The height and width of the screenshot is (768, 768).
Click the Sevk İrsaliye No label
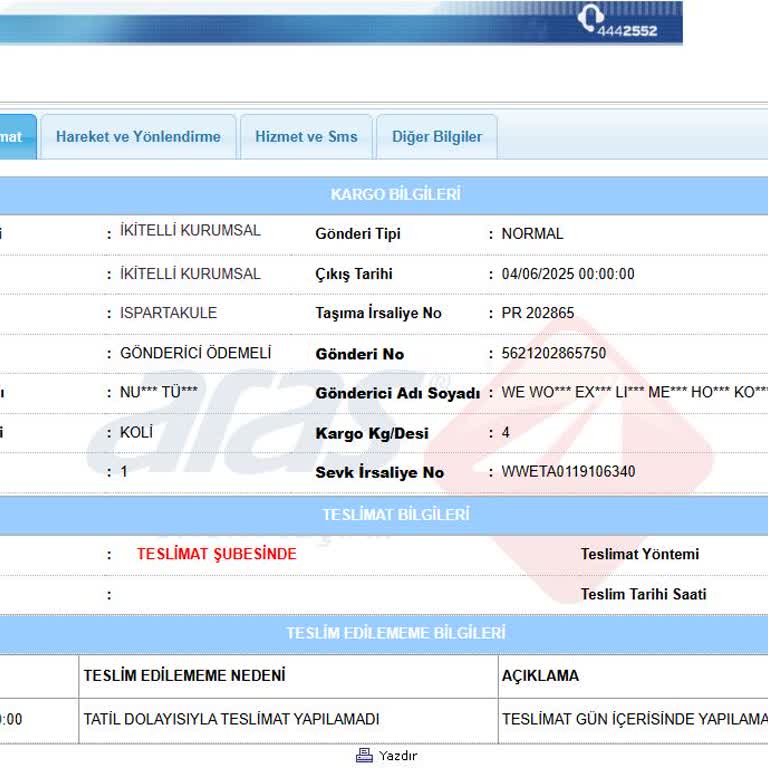coord(380,472)
